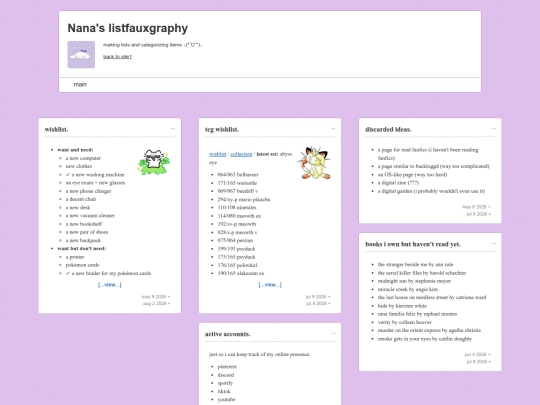Click 'a decent chair' item
Screen dimensions: 540x405
click(x=81, y=199)
